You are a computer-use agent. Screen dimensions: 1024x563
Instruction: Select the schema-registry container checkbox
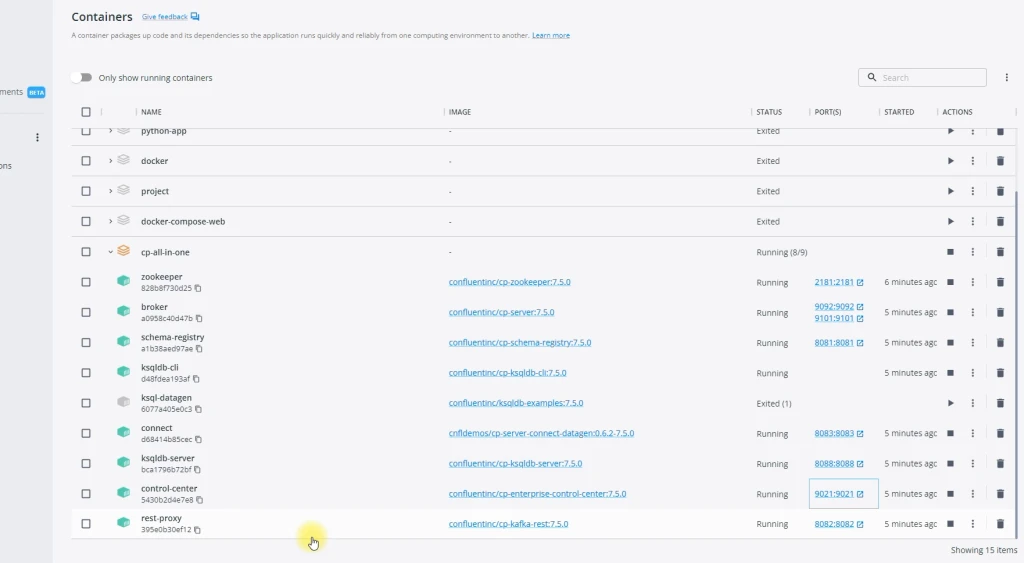tap(86, 343)
